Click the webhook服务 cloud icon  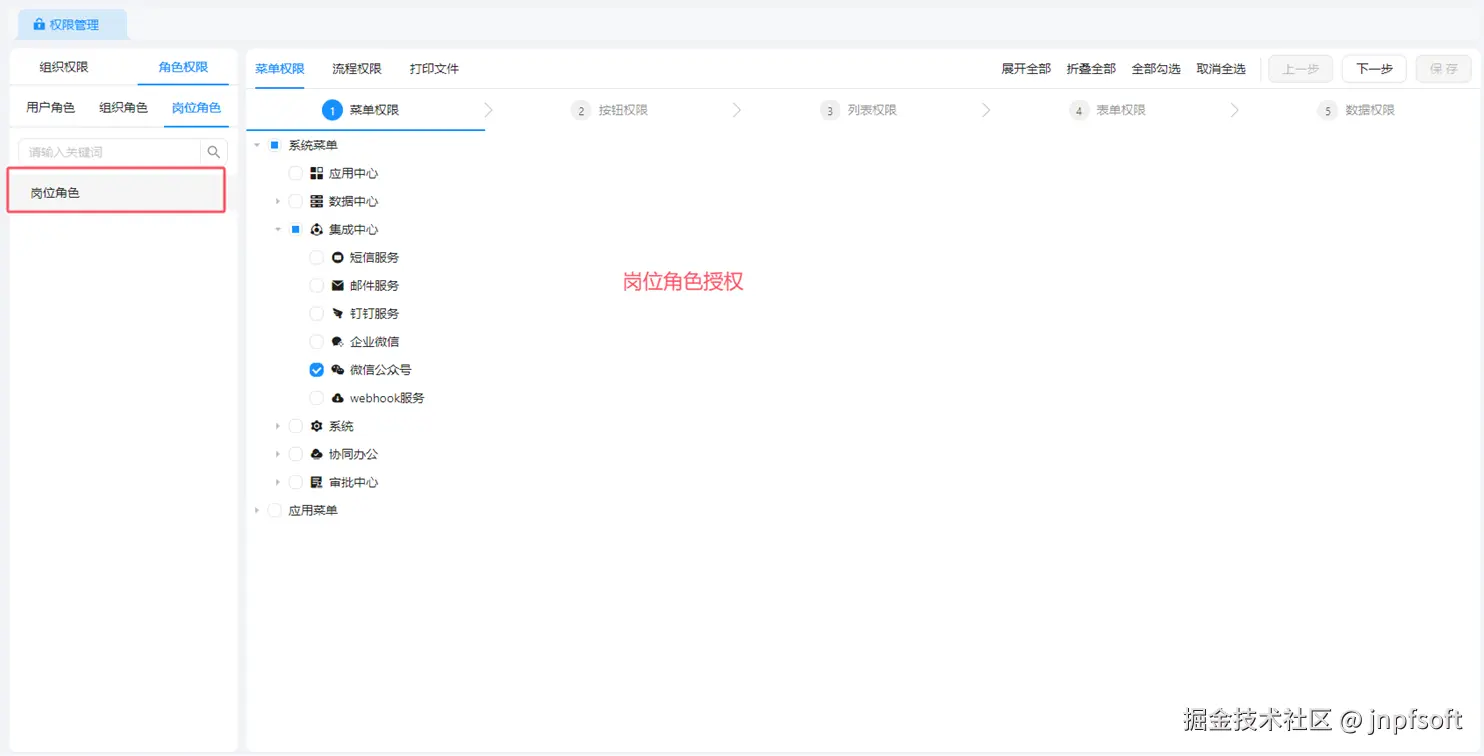coord(338,397)
